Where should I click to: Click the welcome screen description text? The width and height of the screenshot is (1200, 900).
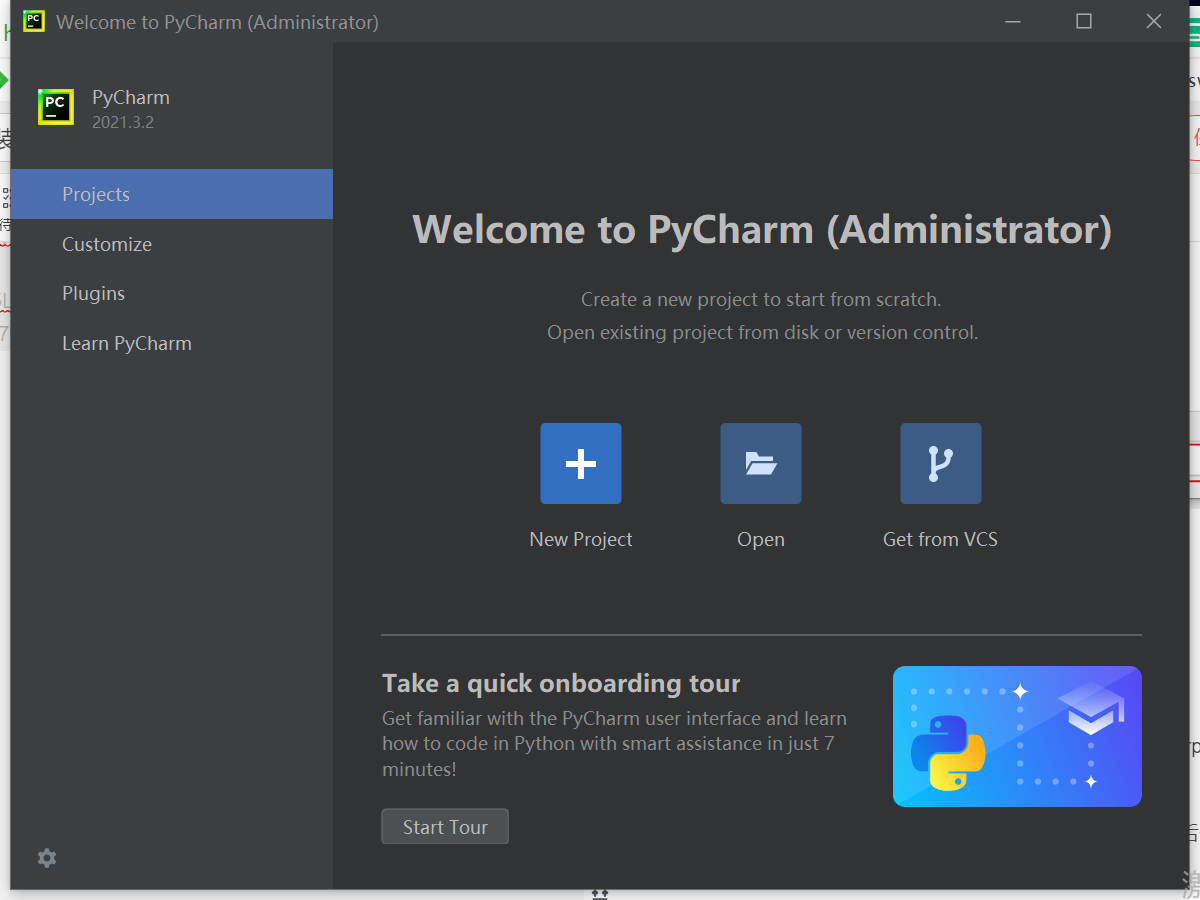763,316
